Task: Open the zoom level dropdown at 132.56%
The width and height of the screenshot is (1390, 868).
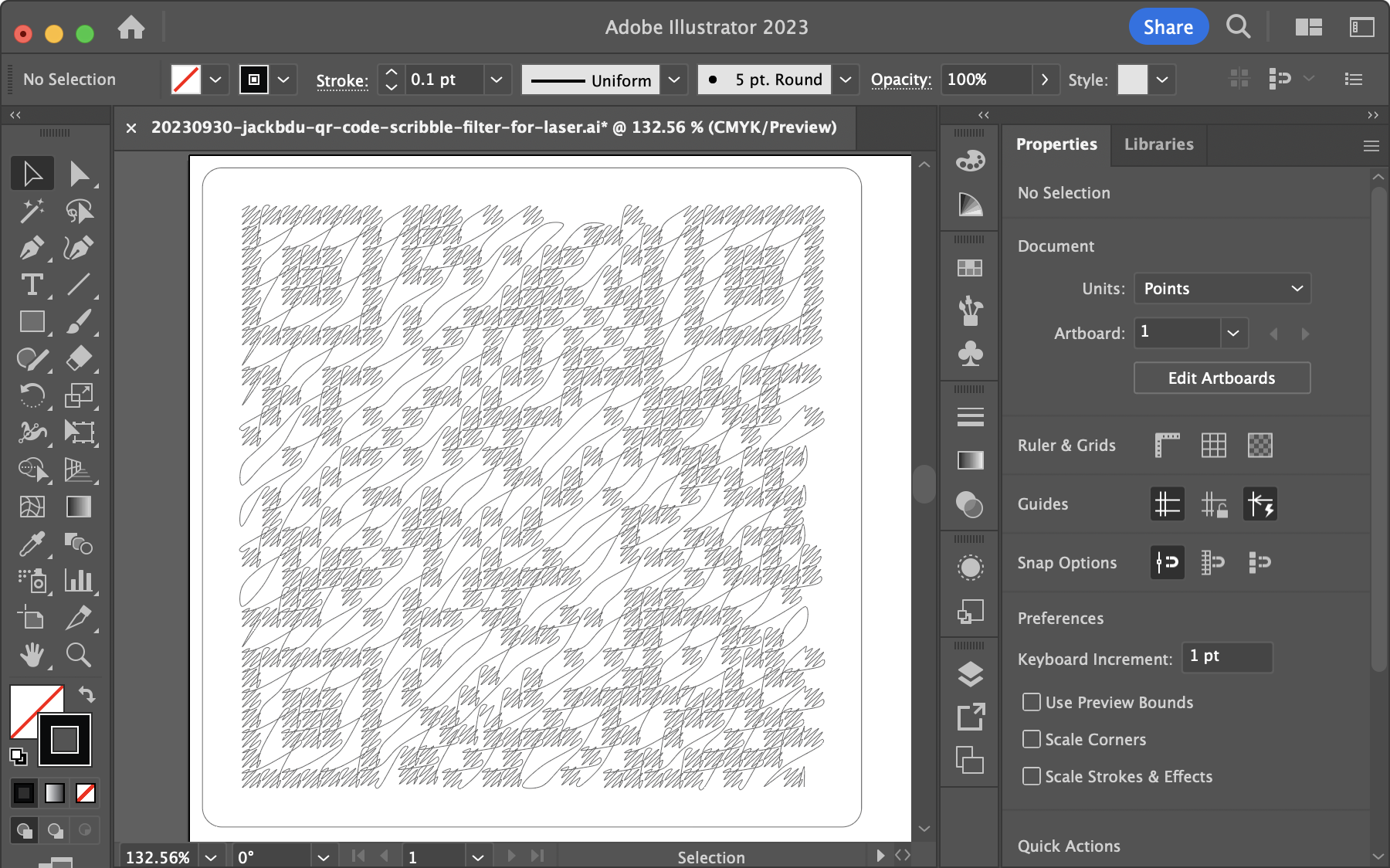Action: [211, 857]
